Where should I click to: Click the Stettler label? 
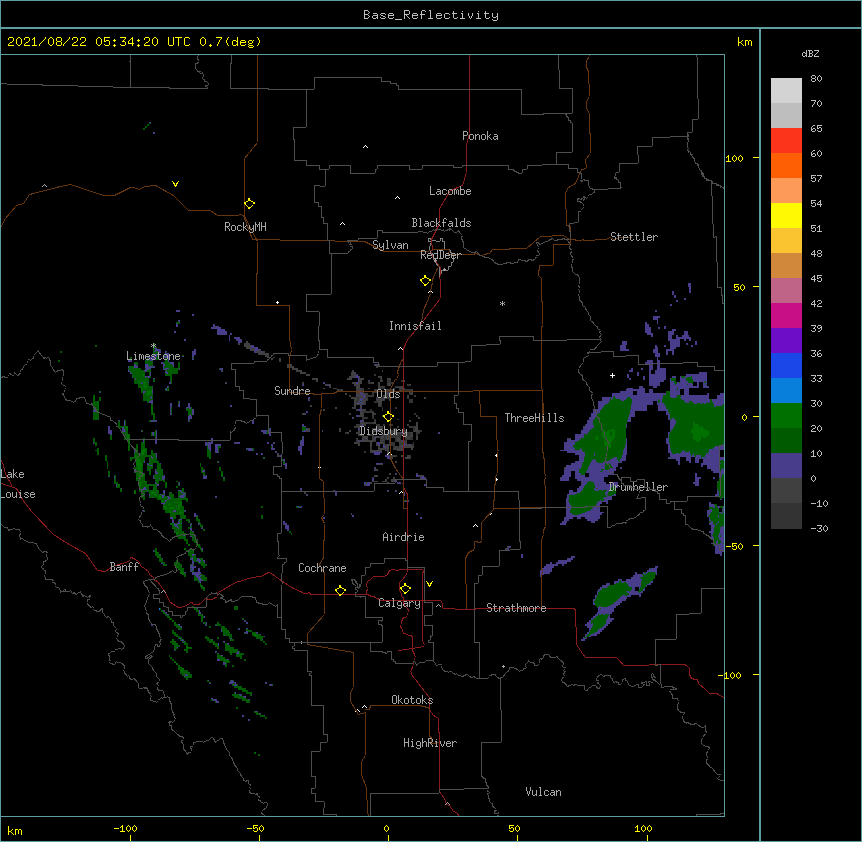(x=634, y=237)
